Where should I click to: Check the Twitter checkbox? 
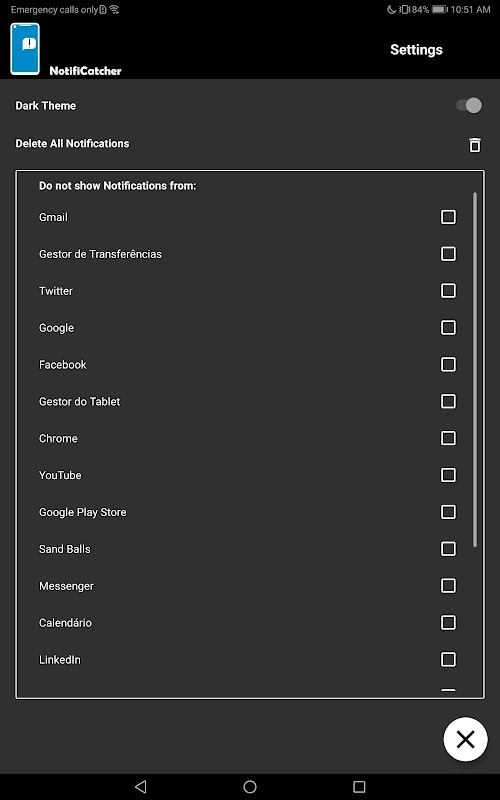tap(448, 291)
